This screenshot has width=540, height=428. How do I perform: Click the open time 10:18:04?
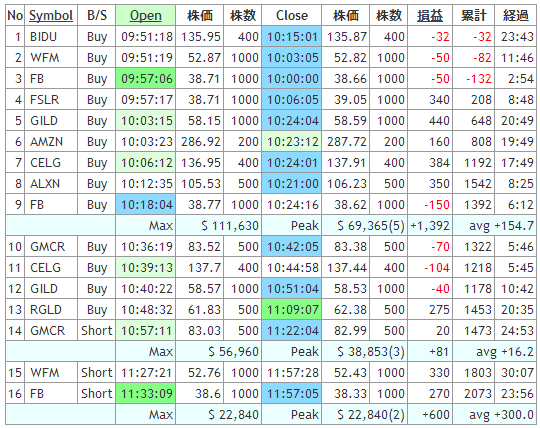click(x=146, y=205)
